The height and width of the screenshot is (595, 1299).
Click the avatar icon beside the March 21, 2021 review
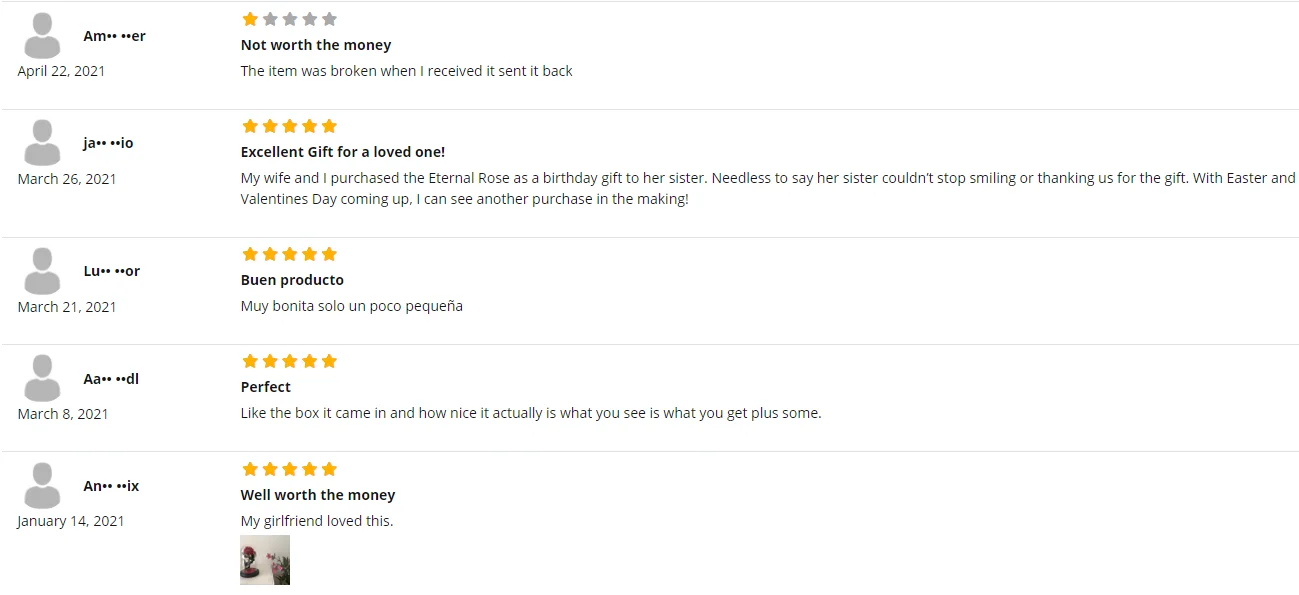coord(42,271)
